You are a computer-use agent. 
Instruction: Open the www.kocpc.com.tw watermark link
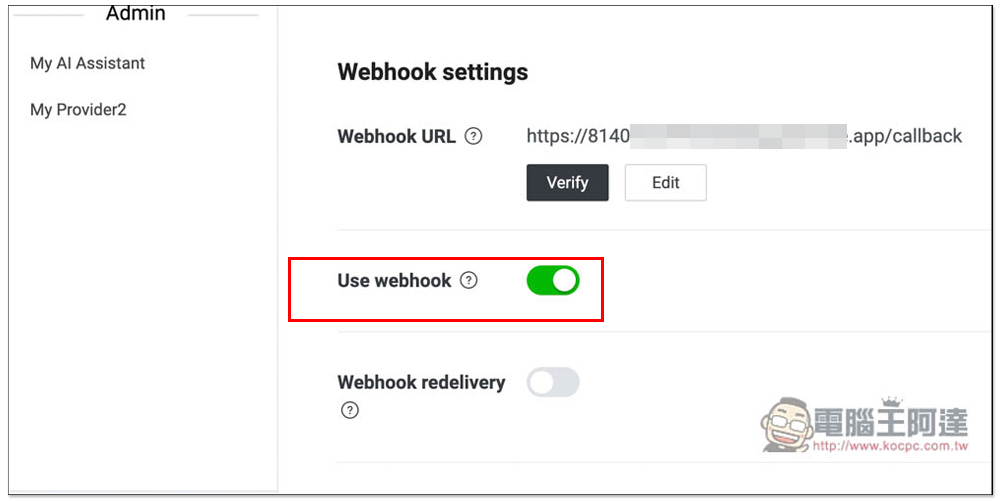(890, 446)
